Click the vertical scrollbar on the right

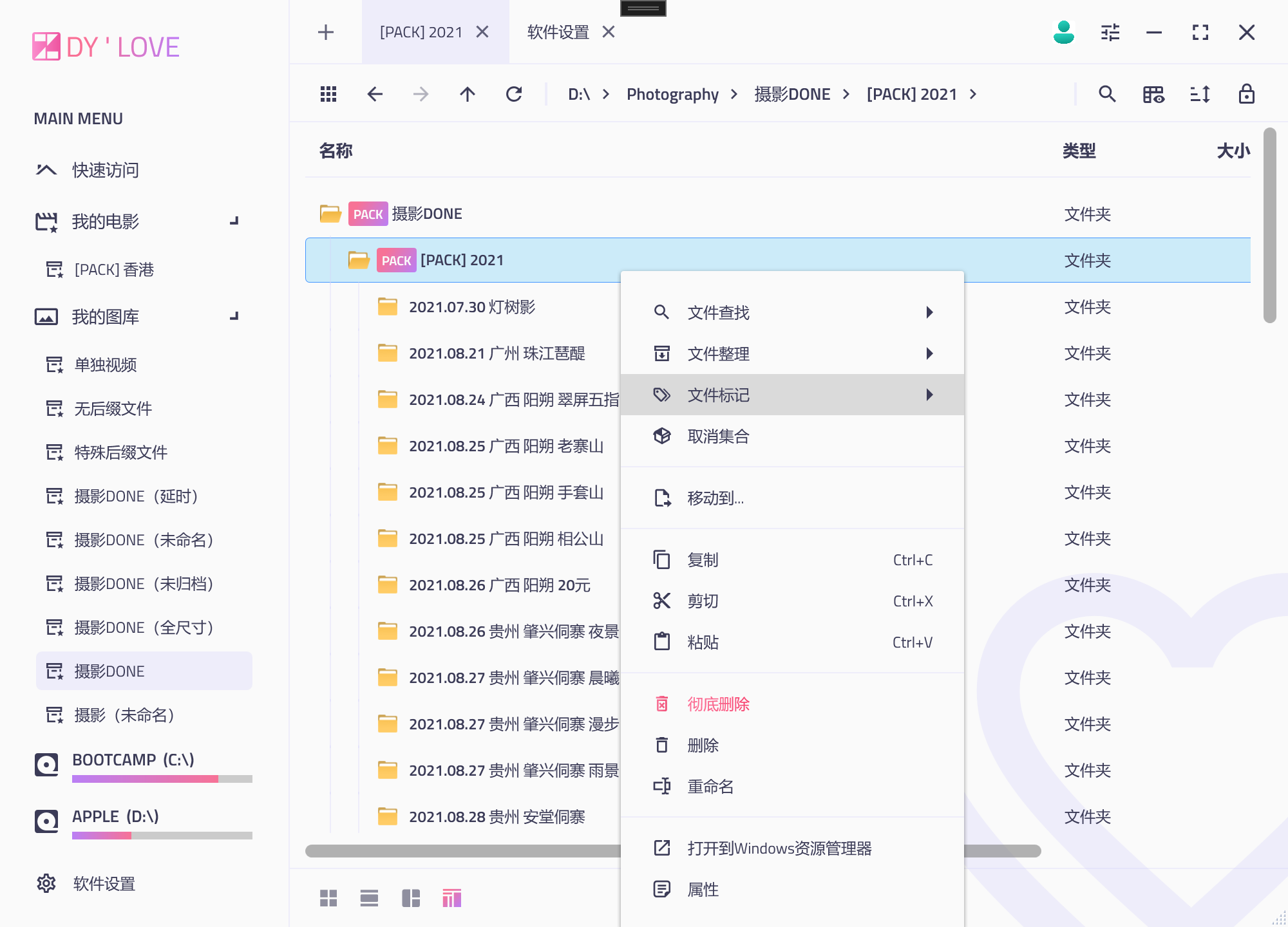(x=1269, y=225)
